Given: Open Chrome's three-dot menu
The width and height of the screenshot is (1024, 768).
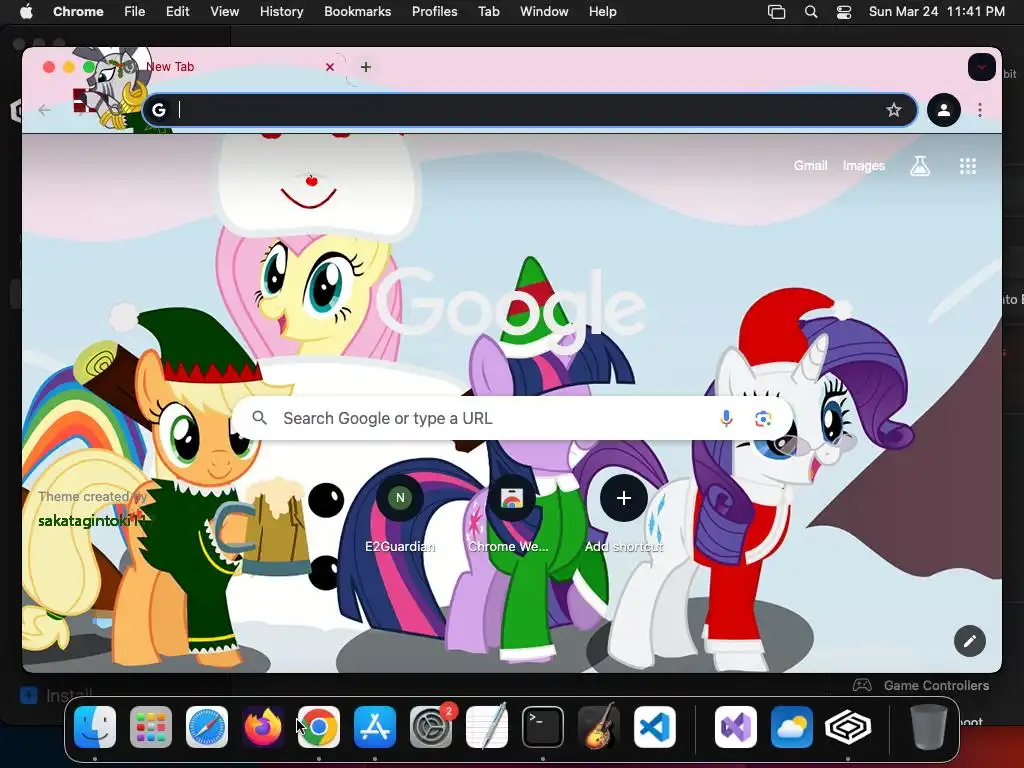Looking at the screenshot, I should 980,110.
